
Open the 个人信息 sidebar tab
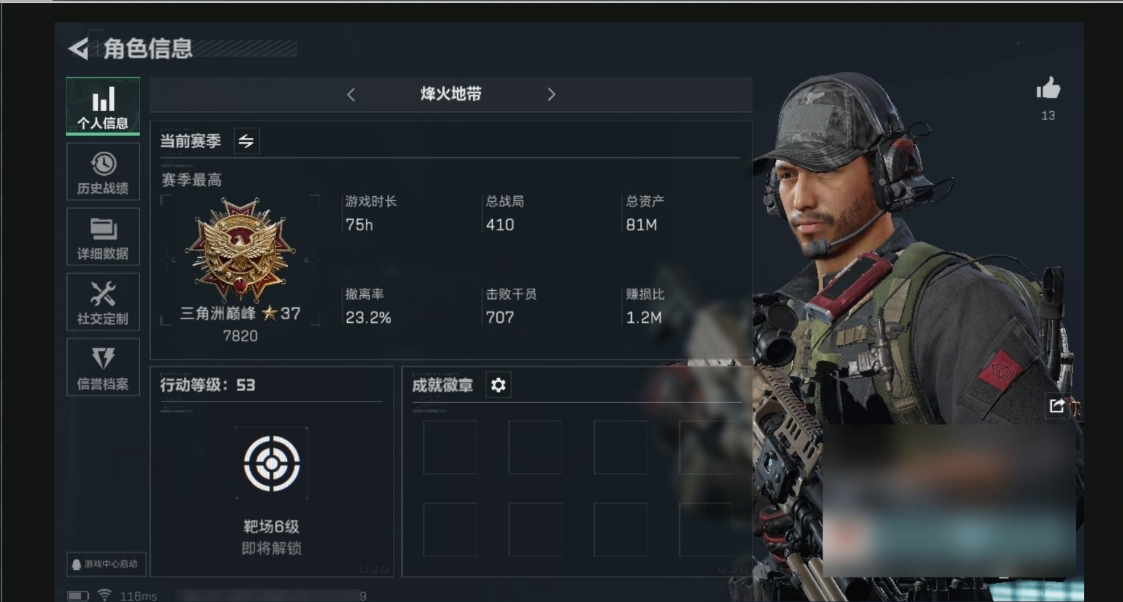point(103,106)
